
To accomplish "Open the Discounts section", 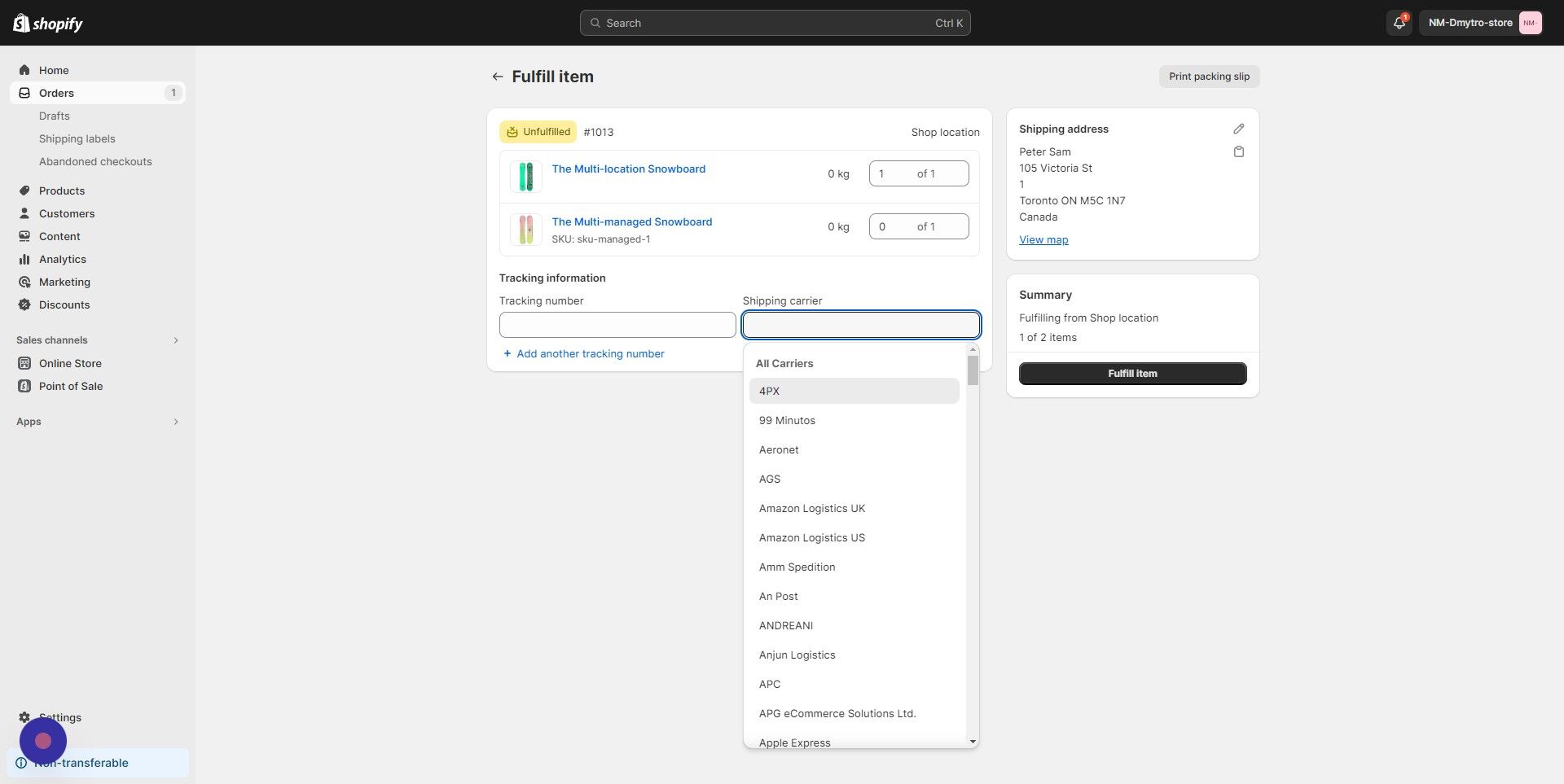I will pos(64,304).
